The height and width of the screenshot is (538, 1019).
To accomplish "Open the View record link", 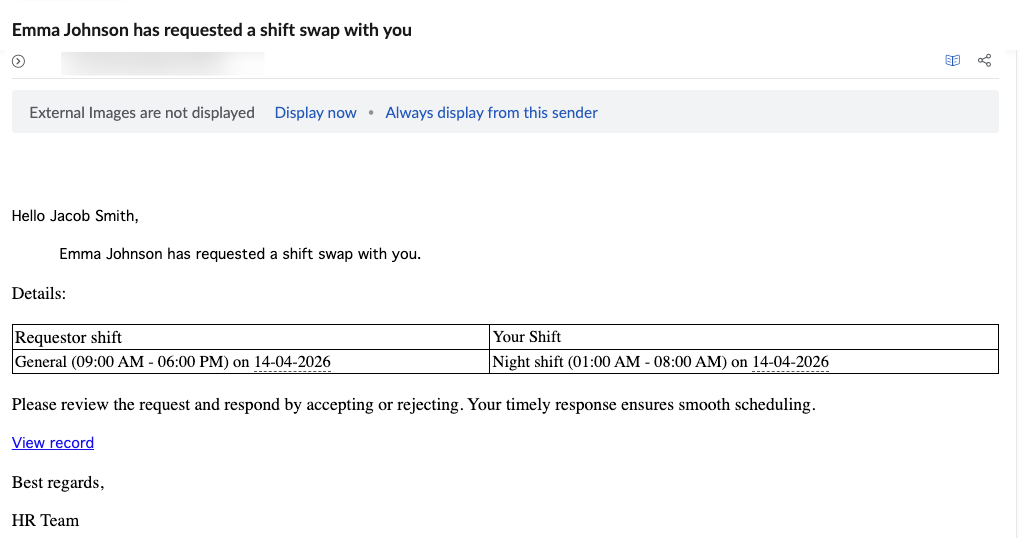I will point(53,443).
